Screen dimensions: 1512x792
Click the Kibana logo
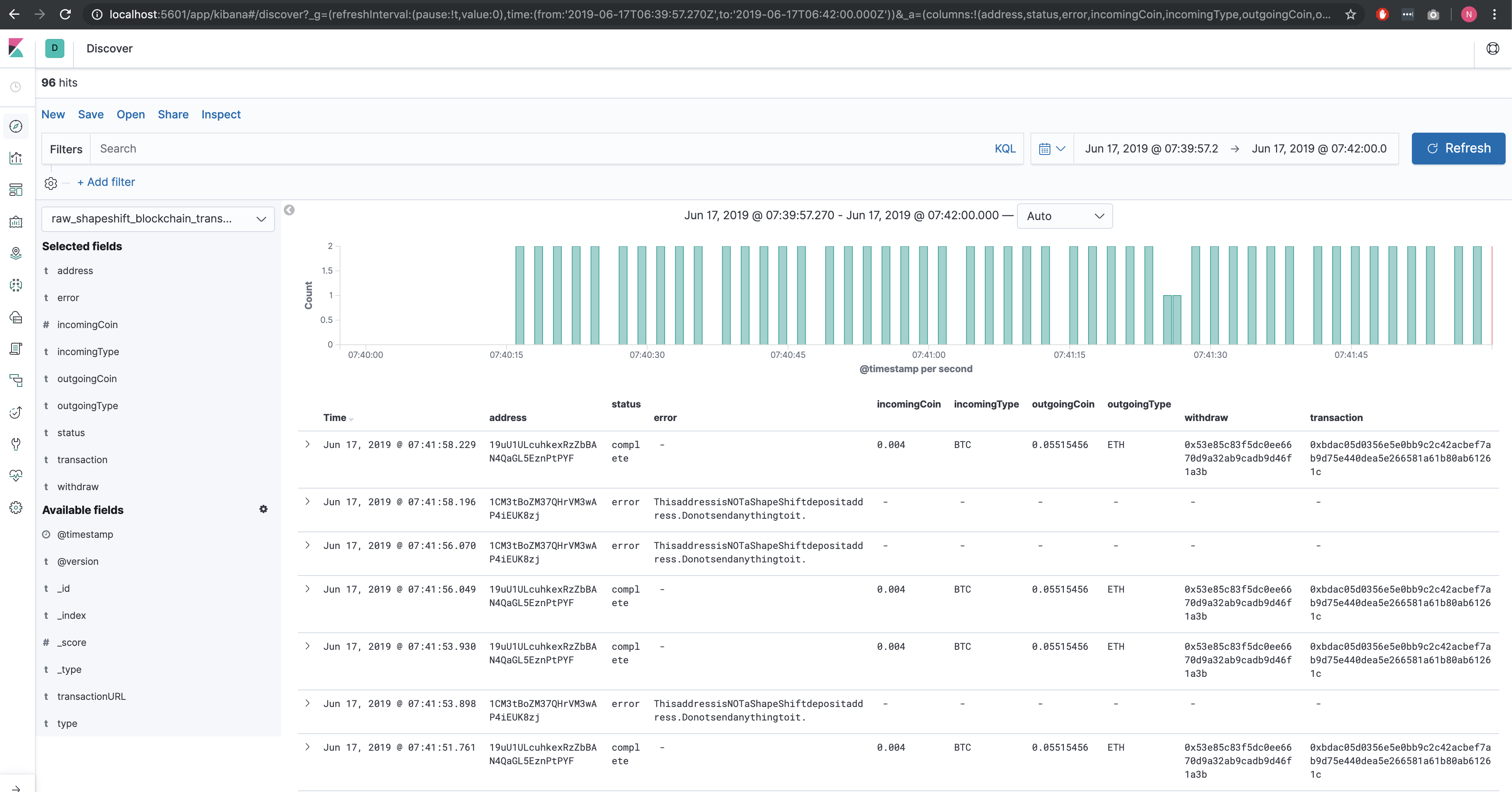click(x=16, y=48)
